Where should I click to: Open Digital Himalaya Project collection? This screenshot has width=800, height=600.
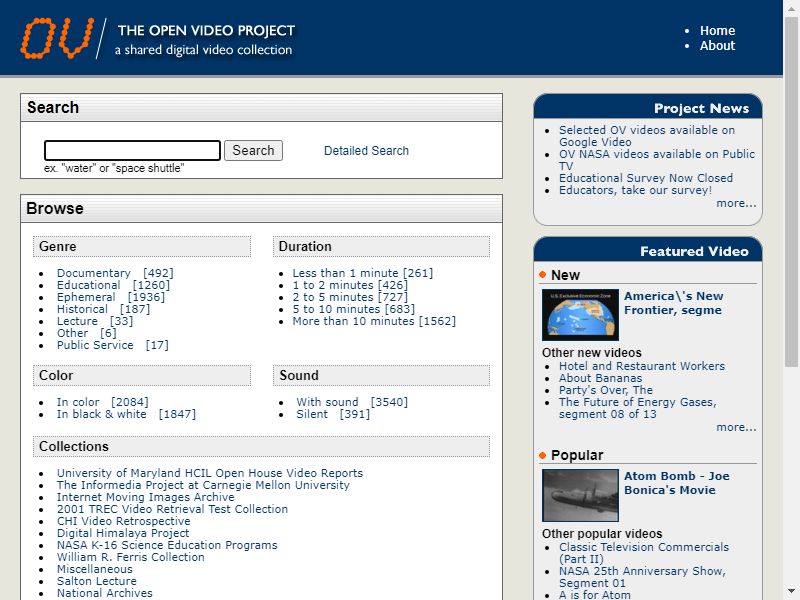click(x=123, y=533)
